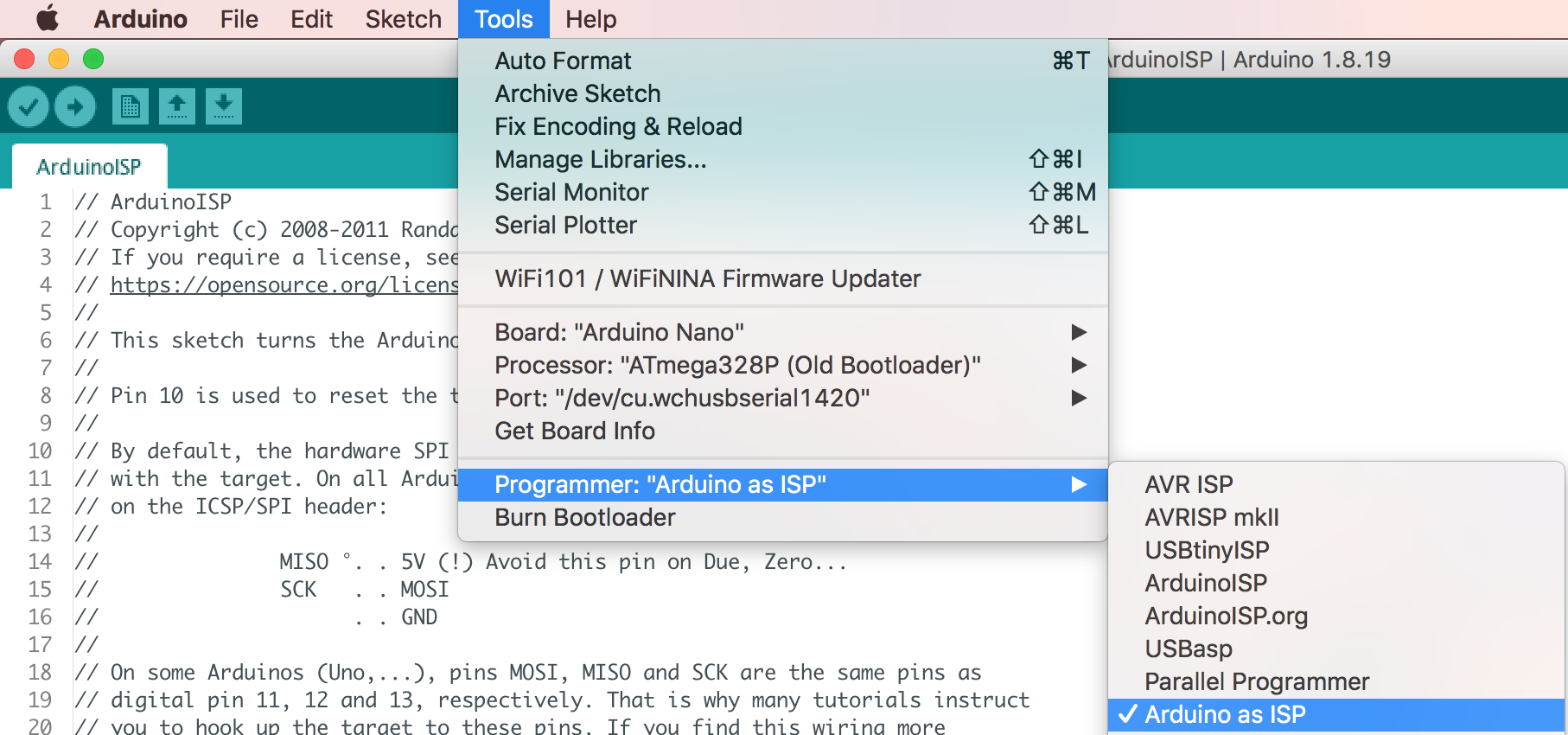Viewport: 1568px width, 735px height.
Task: Click the Upload arrow toolbar icon
Action: (75, 107)
